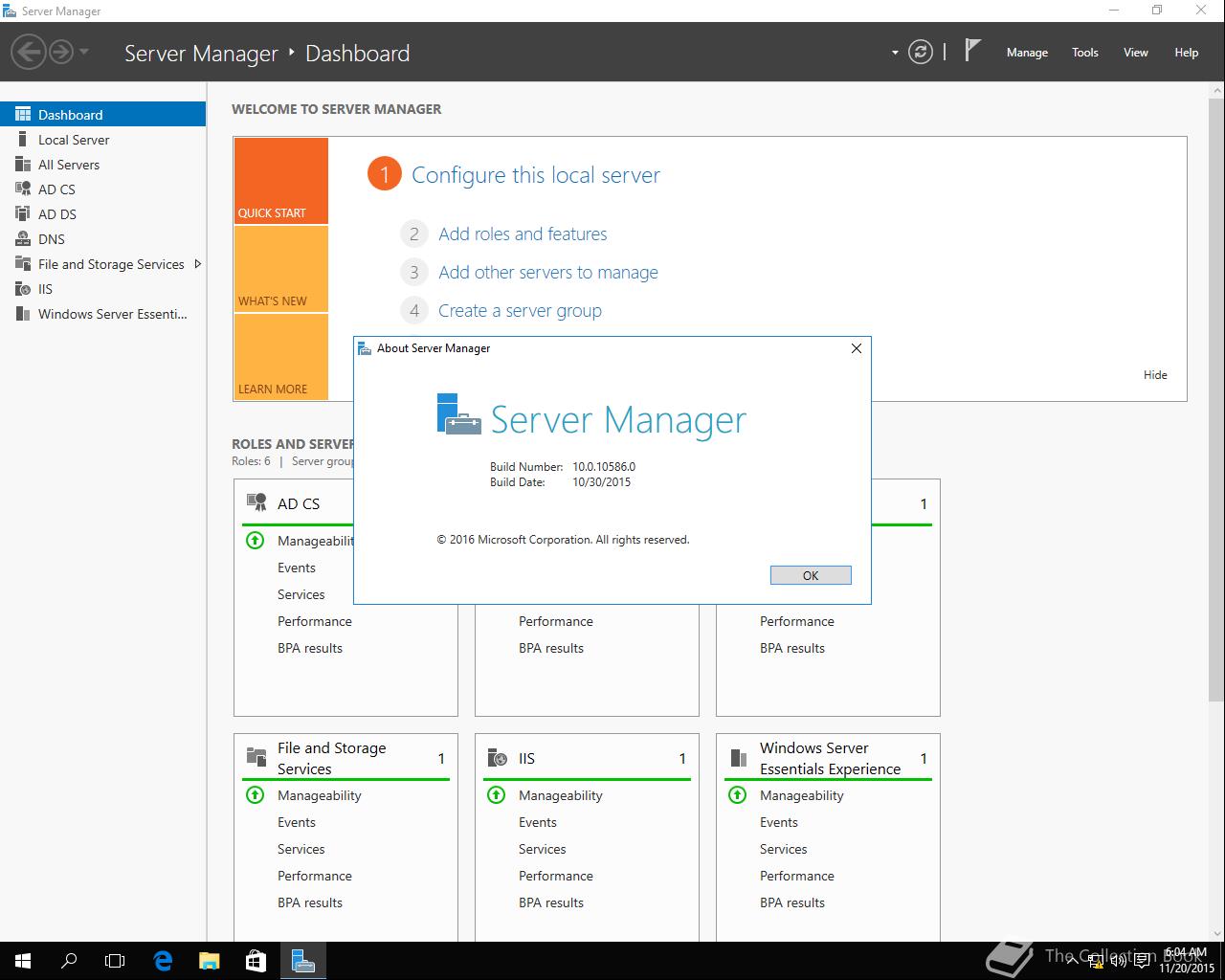Click Performance in the IIS tile
The image size is (1225, 980).
point(556,876)
